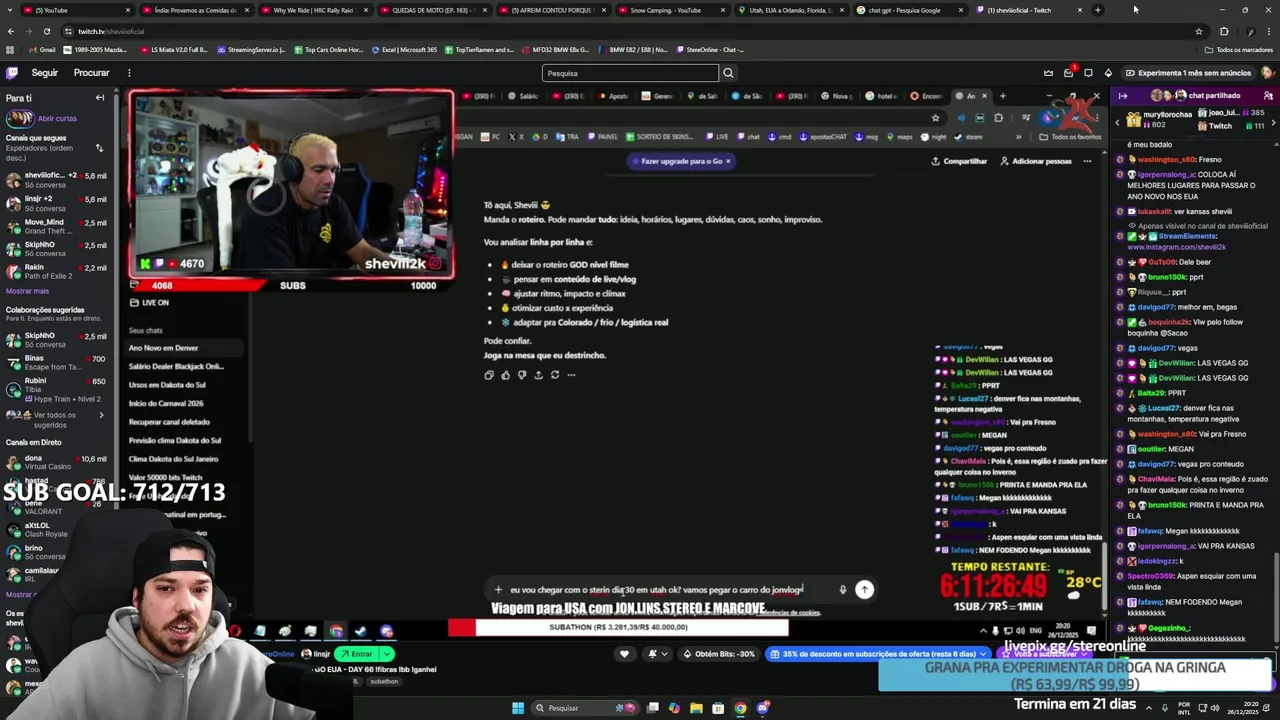Open Discord from the taskbar
1280x720 pixels.
763,708
